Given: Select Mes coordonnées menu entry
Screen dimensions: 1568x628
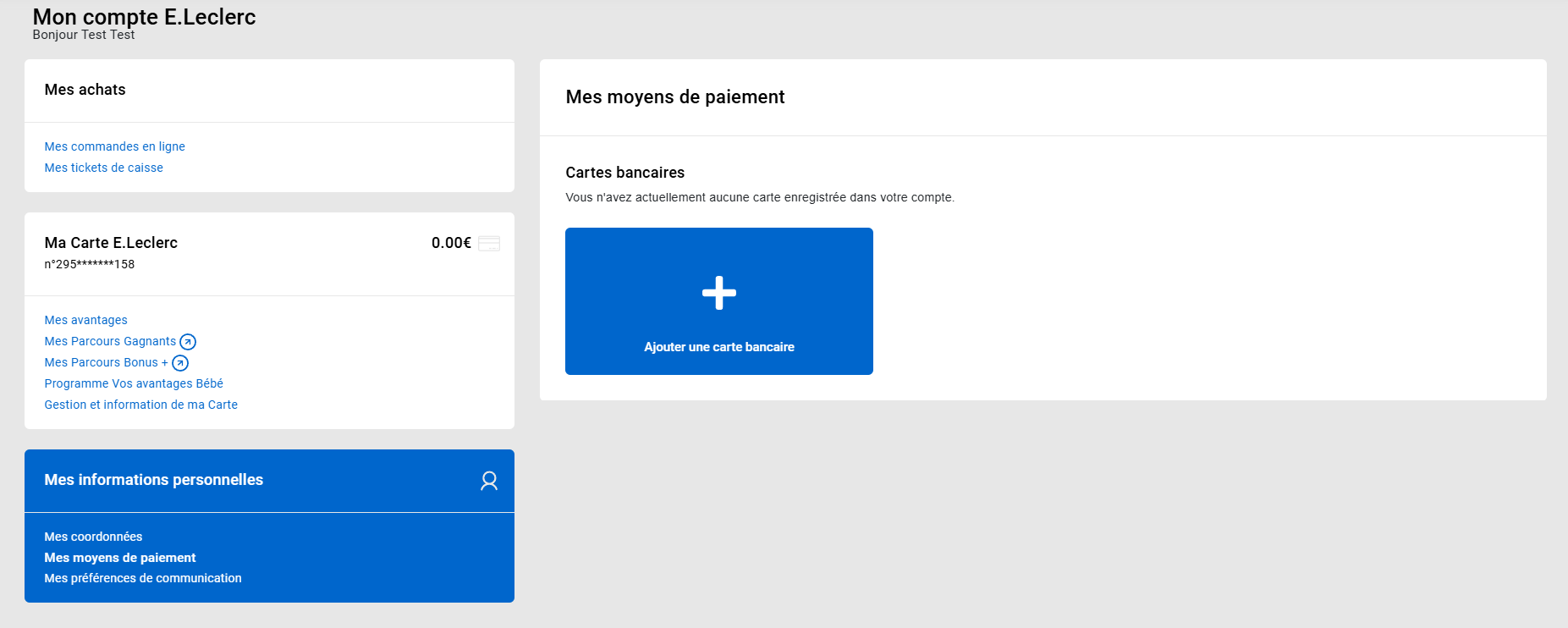Looking at the screenshot, I should 93,537.
